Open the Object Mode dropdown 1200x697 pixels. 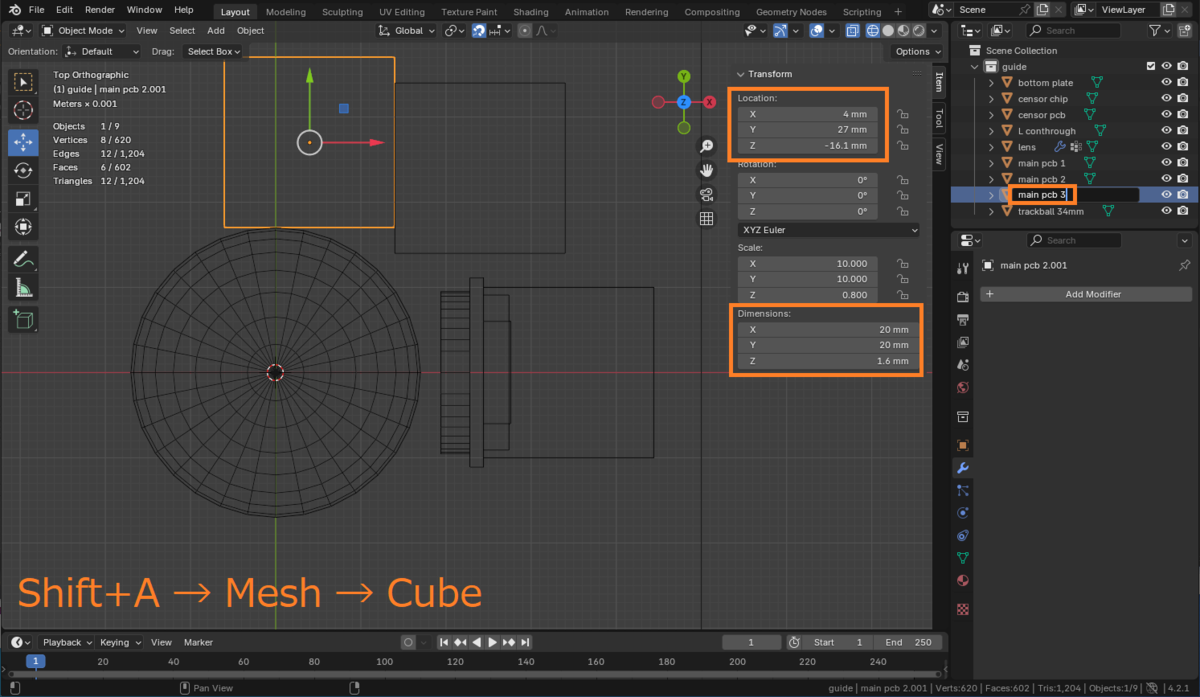85,30
